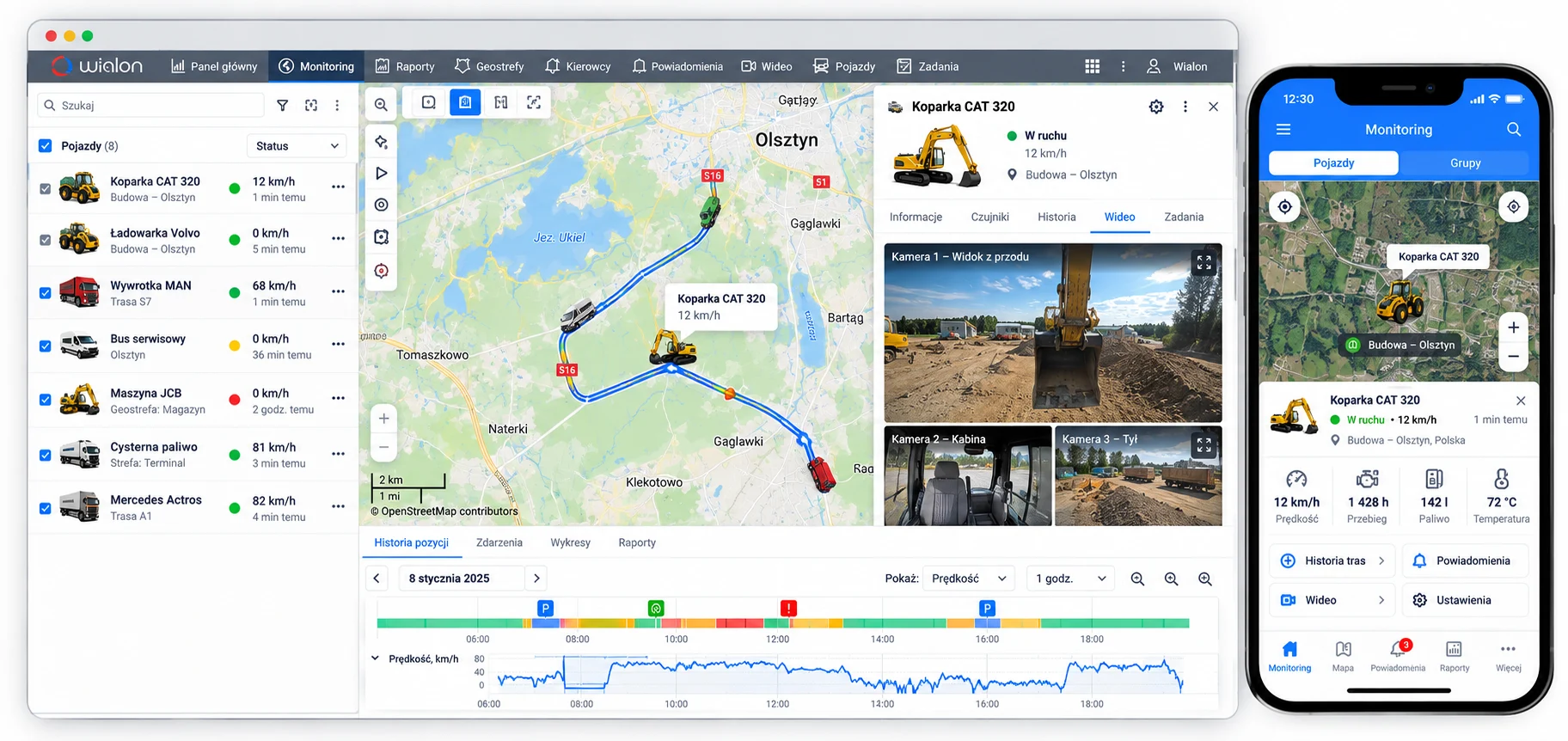Switch to Grupy on the phone

coord(1465,162)
